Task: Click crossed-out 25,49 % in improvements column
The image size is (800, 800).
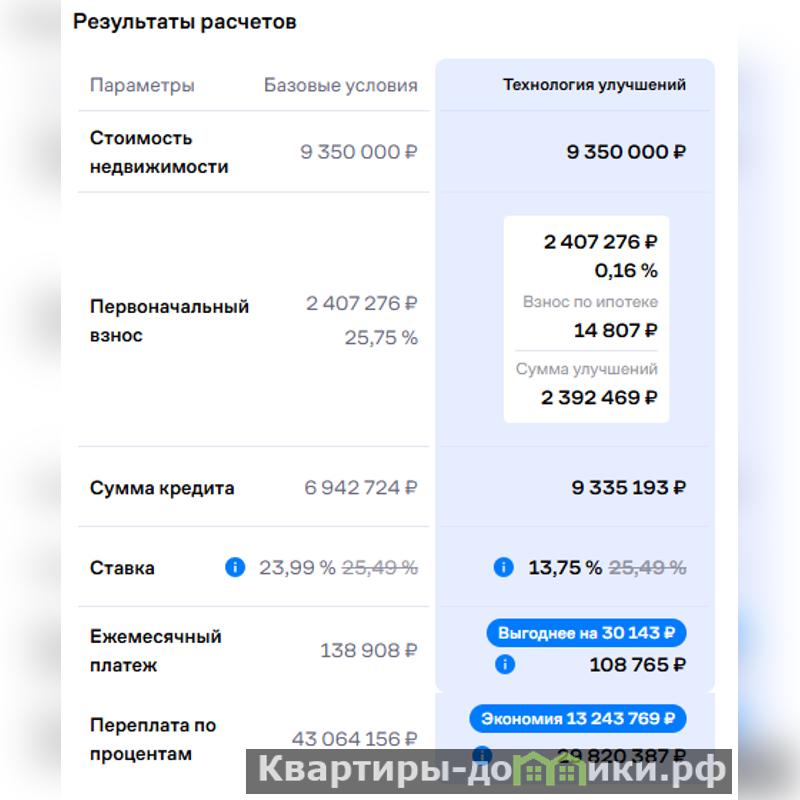Action: click(648, 568)
